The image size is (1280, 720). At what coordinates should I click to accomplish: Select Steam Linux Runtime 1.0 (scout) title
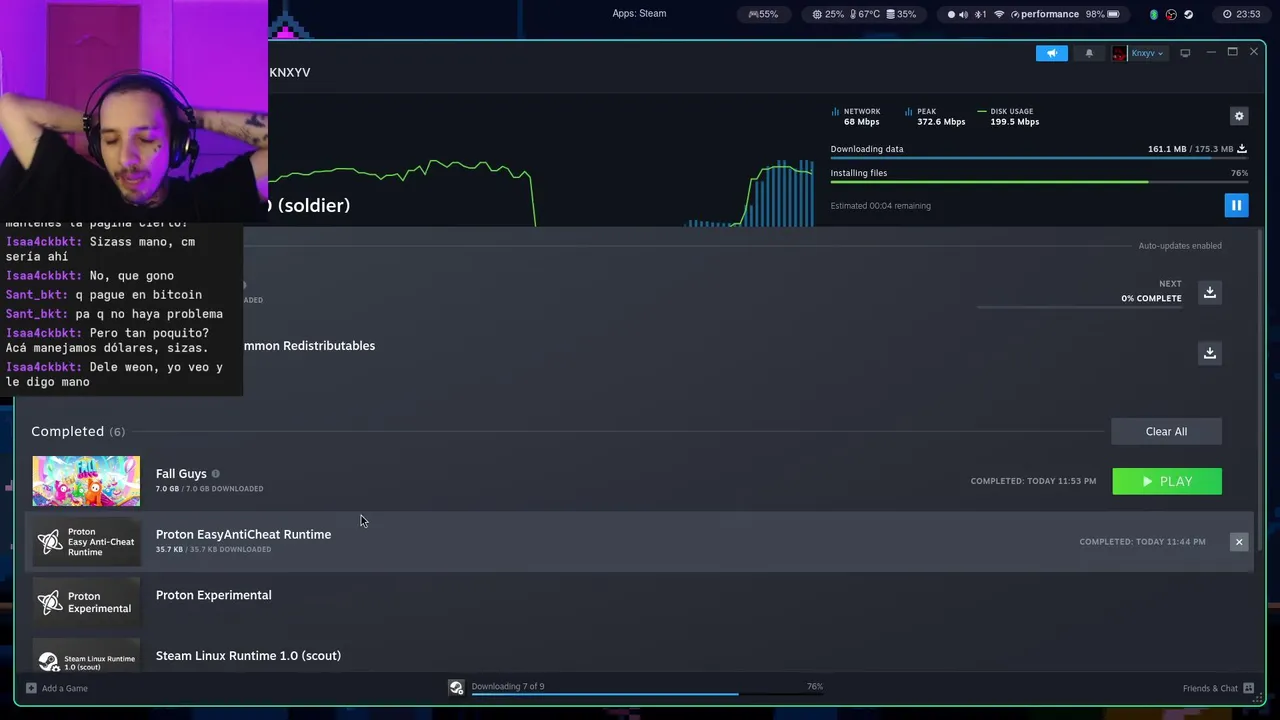[x=248, y=656]
